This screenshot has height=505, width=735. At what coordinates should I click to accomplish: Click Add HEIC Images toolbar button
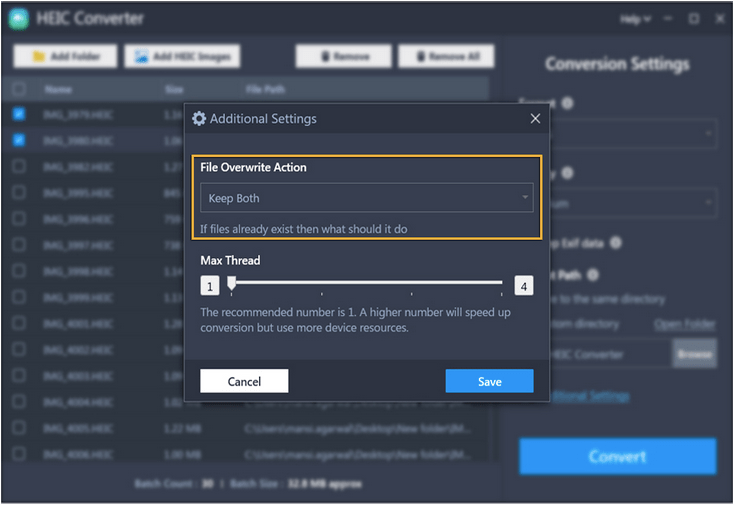click(182, 56)
